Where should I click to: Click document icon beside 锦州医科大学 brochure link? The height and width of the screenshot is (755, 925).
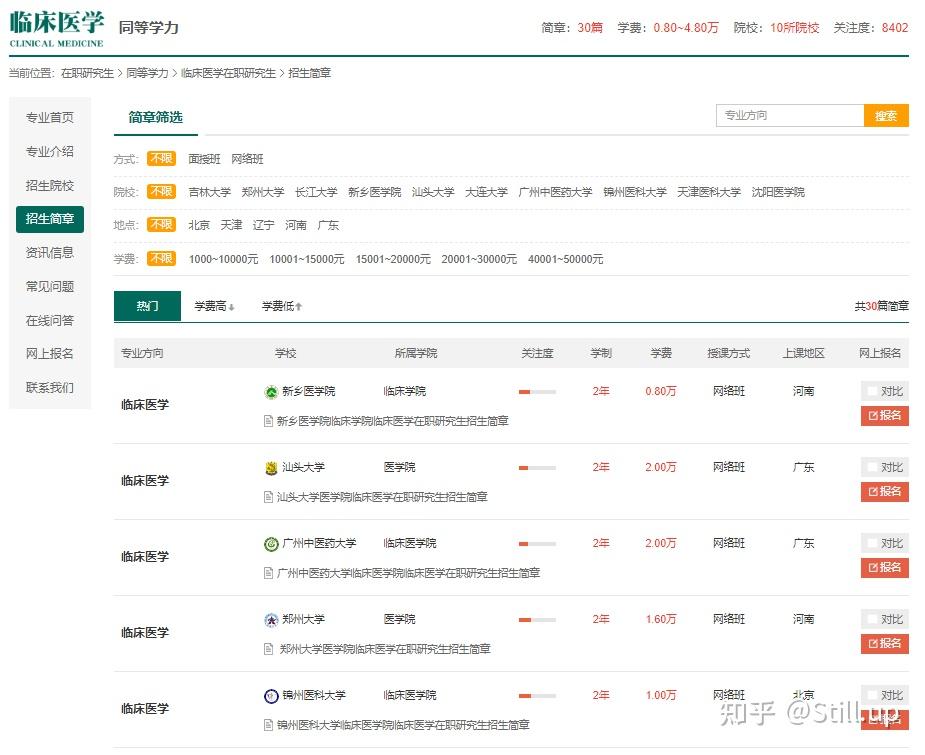pos(268,725)
